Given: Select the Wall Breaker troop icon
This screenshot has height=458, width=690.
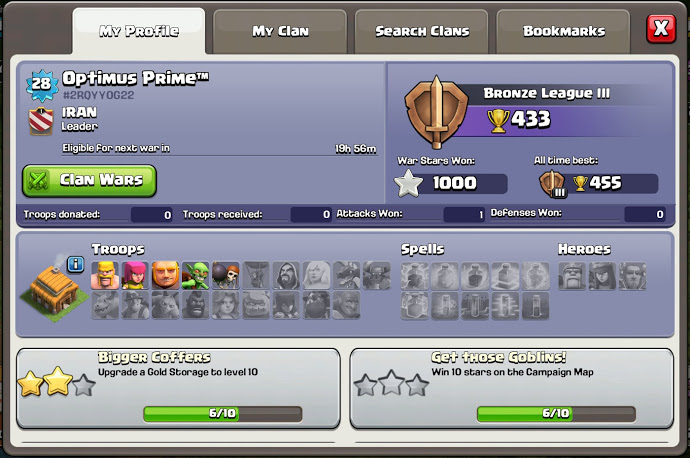Looking at the screenshot, I should (x=226, y=275).
